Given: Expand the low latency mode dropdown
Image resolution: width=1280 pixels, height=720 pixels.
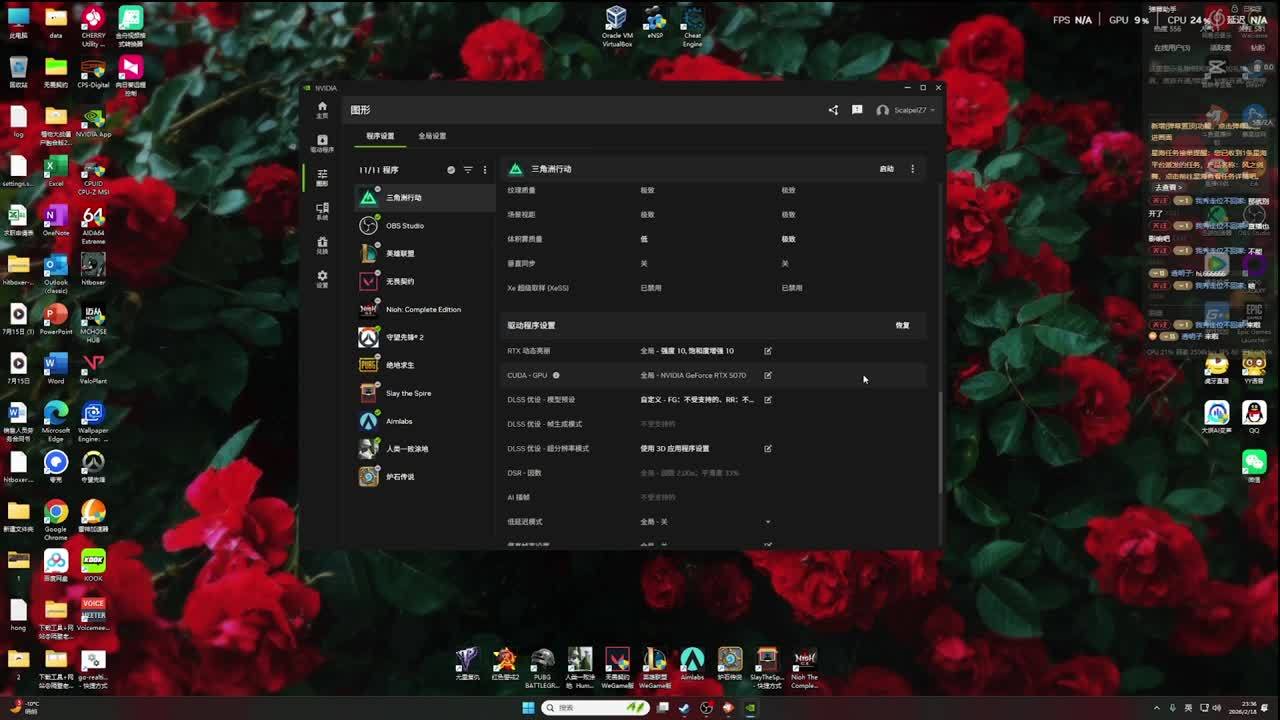Looking at the screenshot, I should pos(768,522).
